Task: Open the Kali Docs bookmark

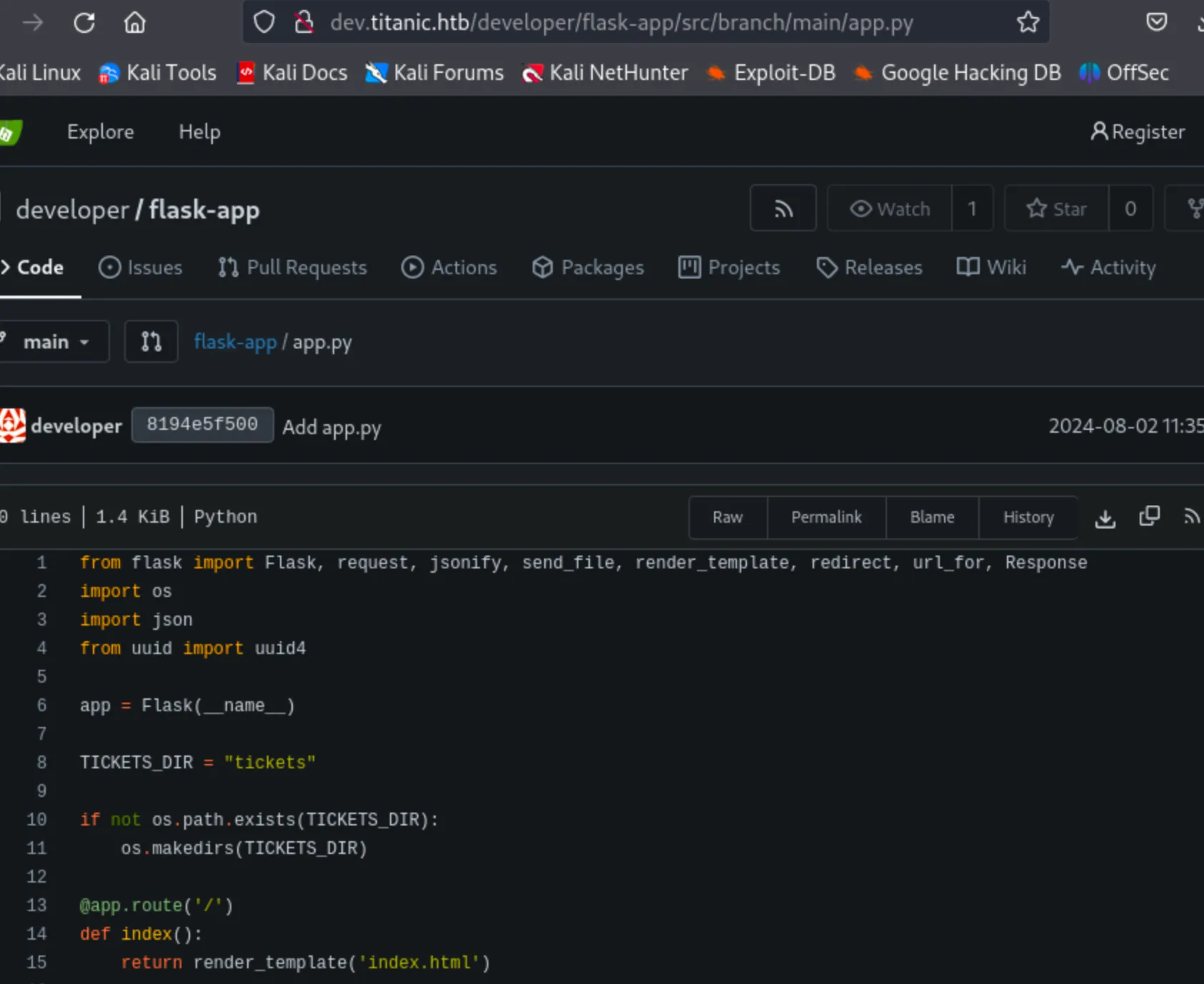Action: [x=293, y=73]
